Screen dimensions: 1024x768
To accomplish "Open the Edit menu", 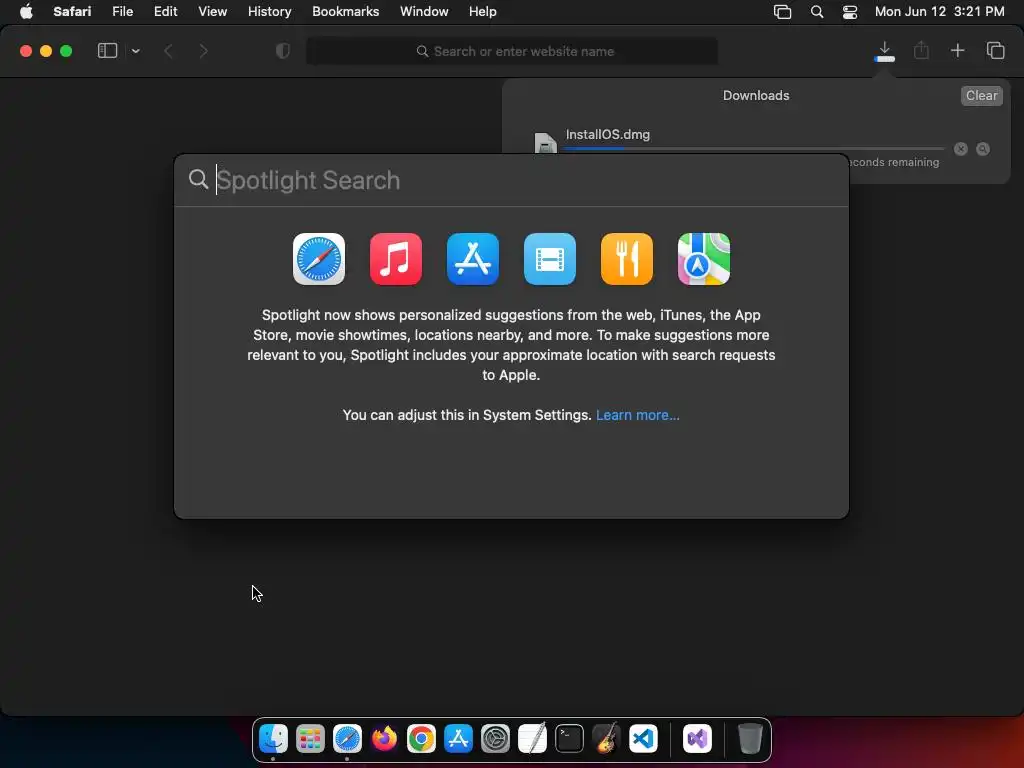I will coord(165,12).
